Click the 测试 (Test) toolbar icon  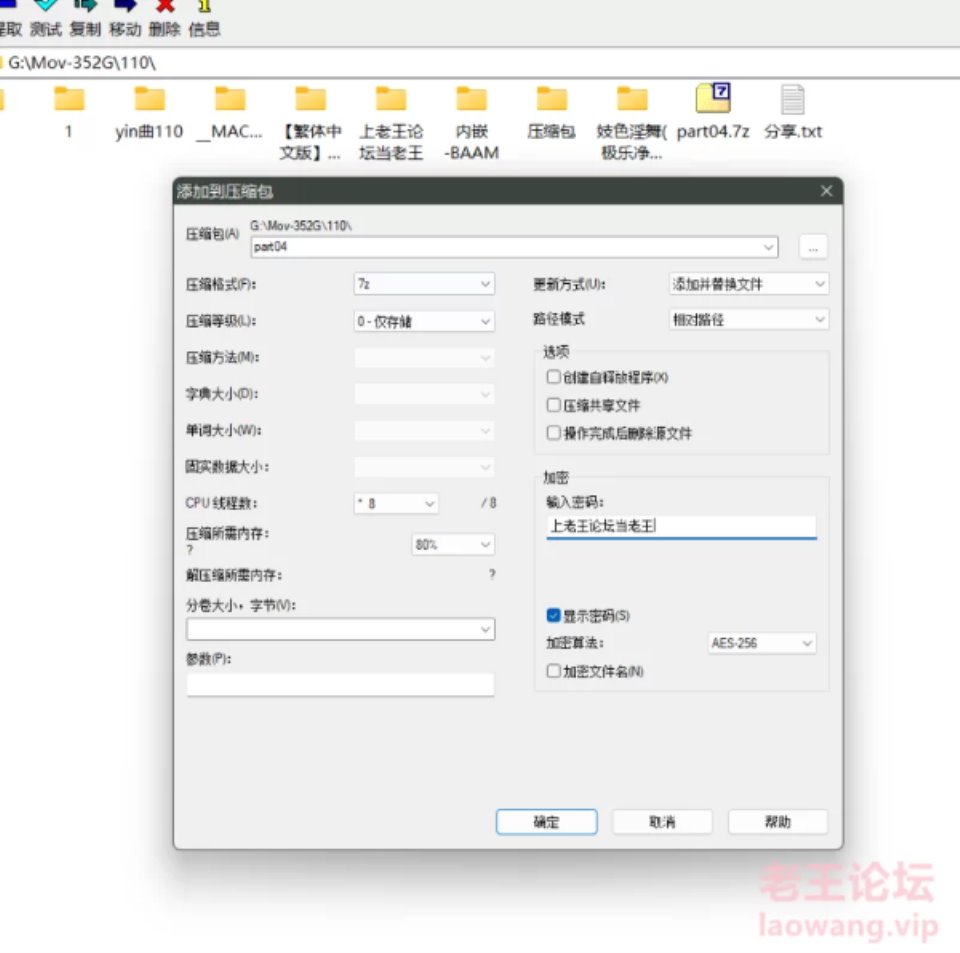[46, 17]
